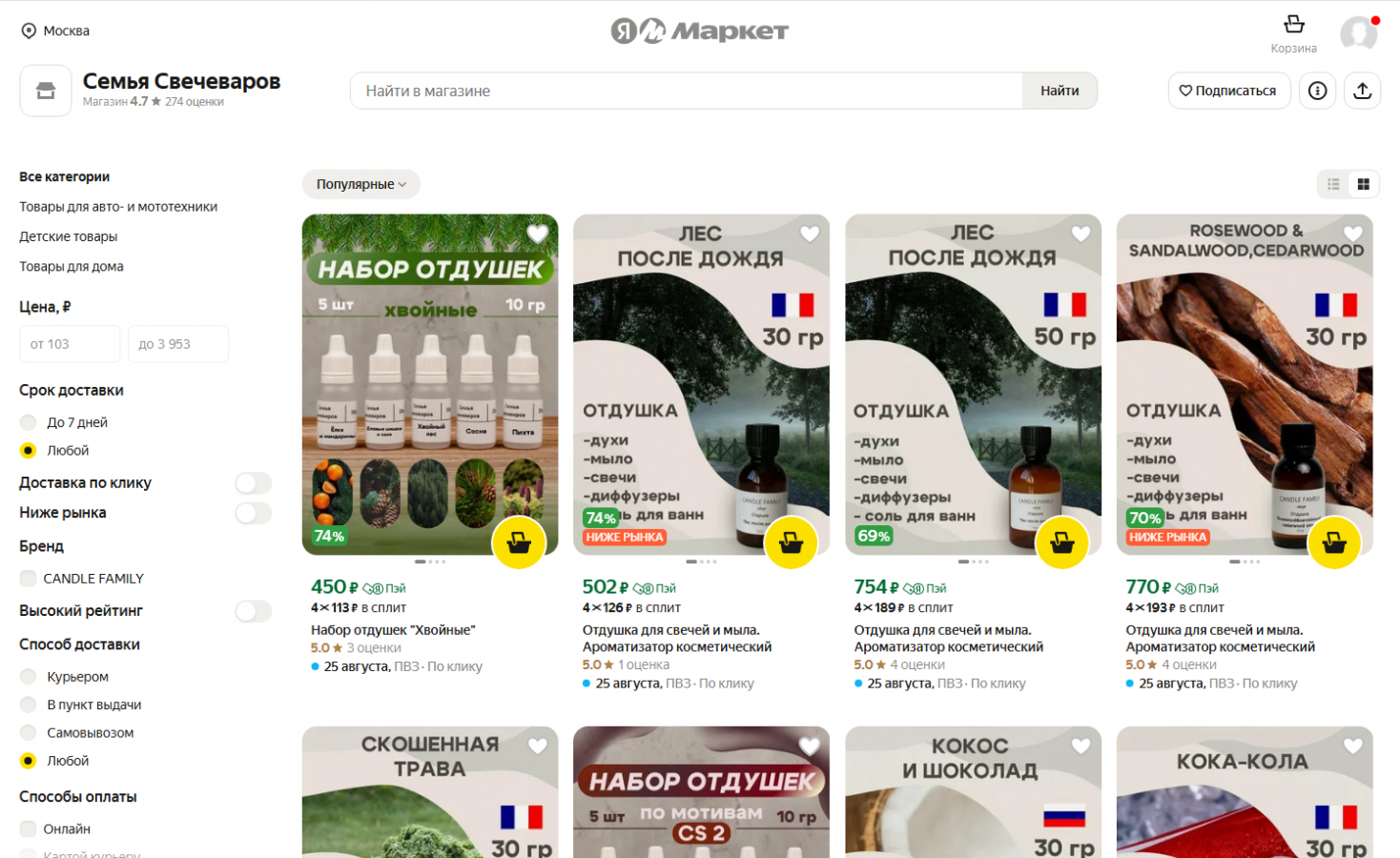Open Товары для дома category

pyautogui.click(x=72, y=266)
